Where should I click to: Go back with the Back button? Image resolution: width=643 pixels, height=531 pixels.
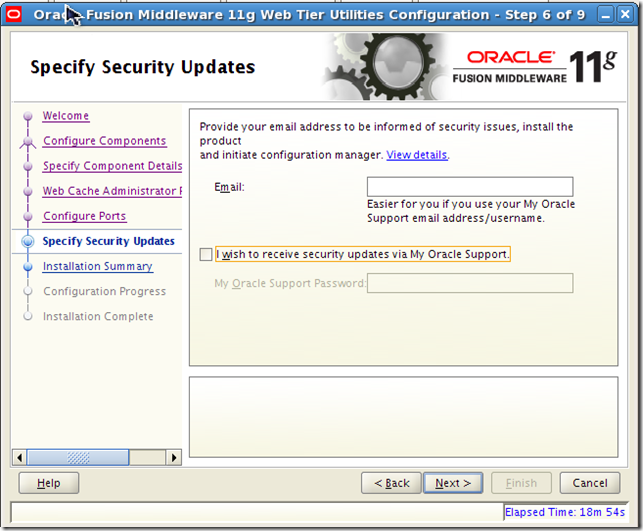391,483
